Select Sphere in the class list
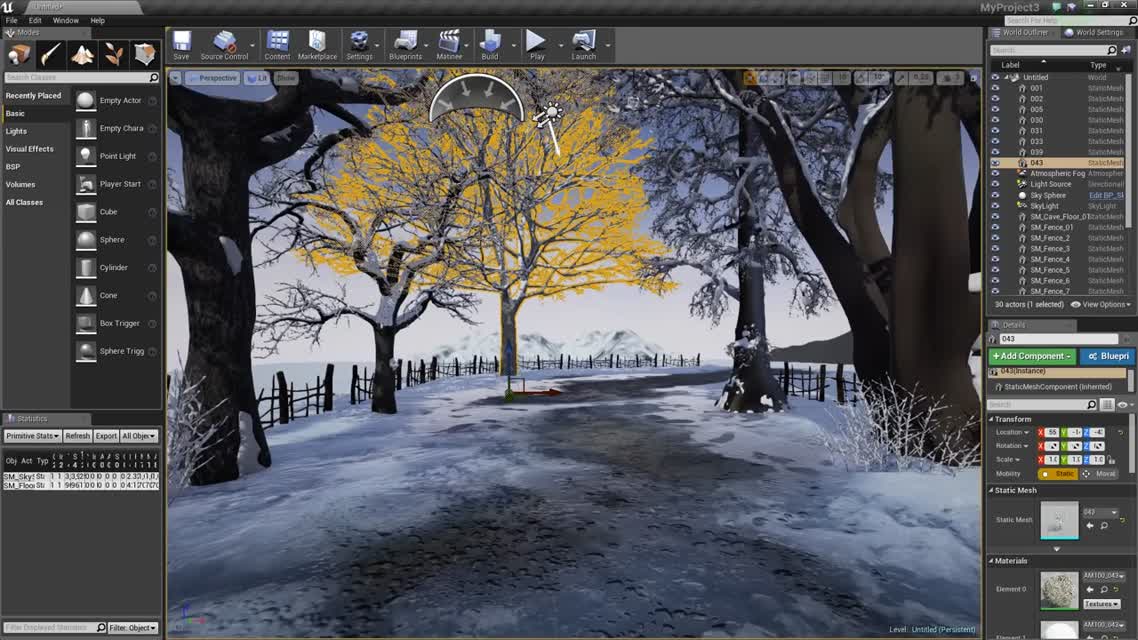This screenshot has width=1138, height=640. [116, 239]
